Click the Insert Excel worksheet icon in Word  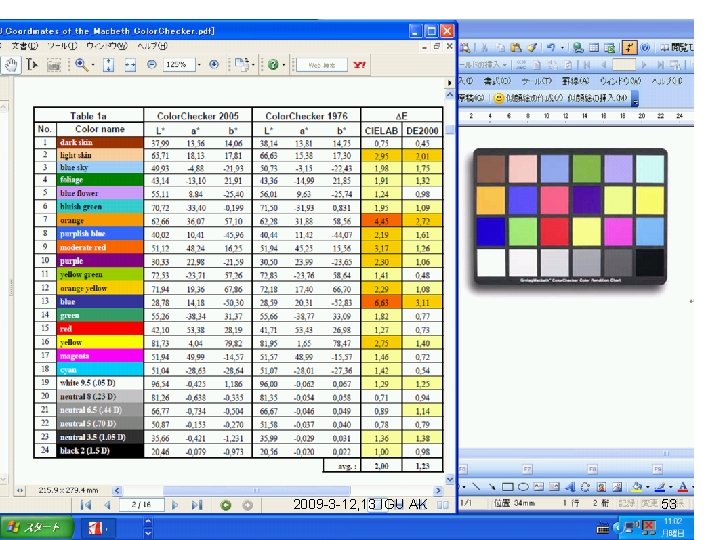tap(609, 47)
